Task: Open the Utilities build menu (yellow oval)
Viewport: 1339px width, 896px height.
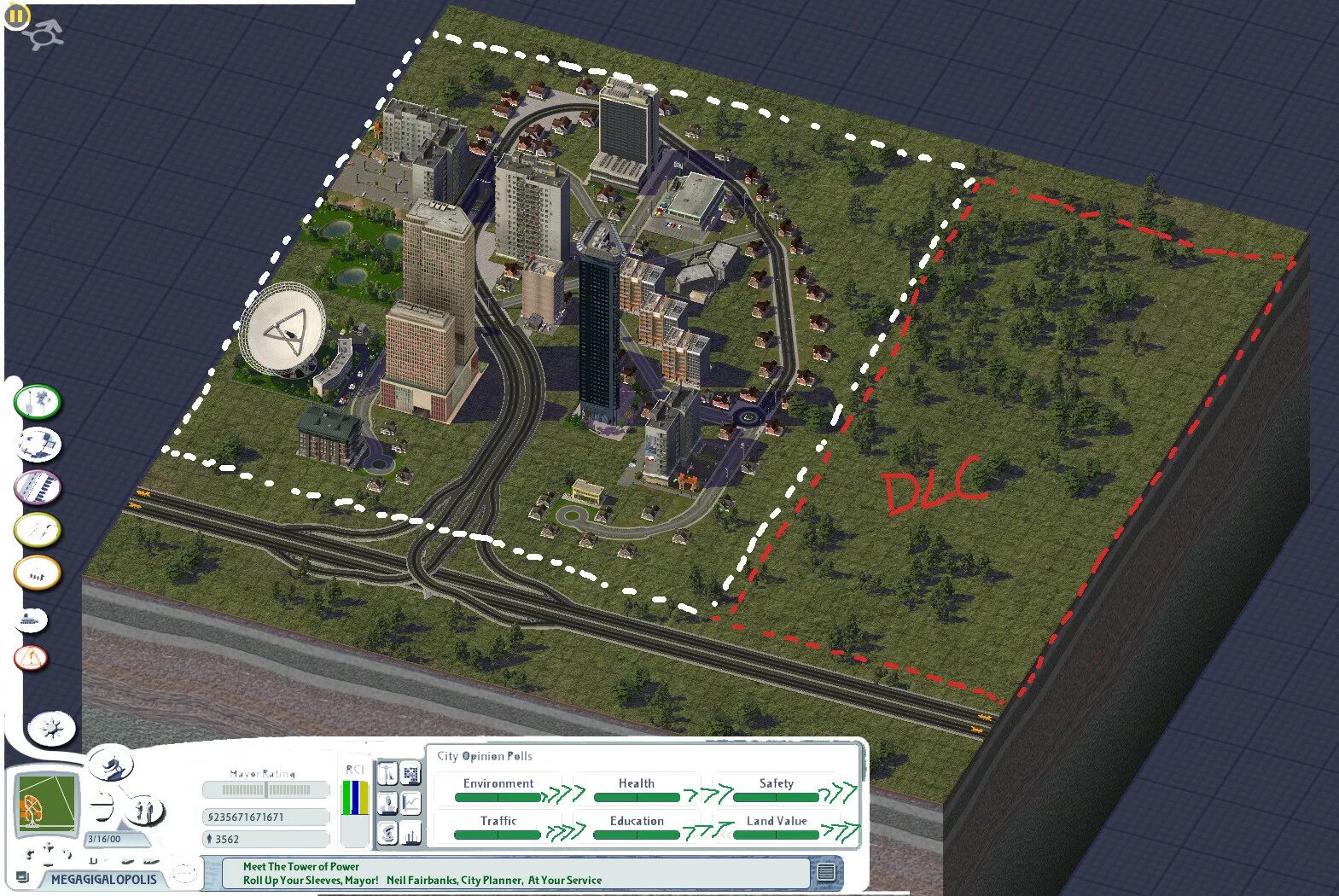Action: pyautogui.click(x=38, y=530)
